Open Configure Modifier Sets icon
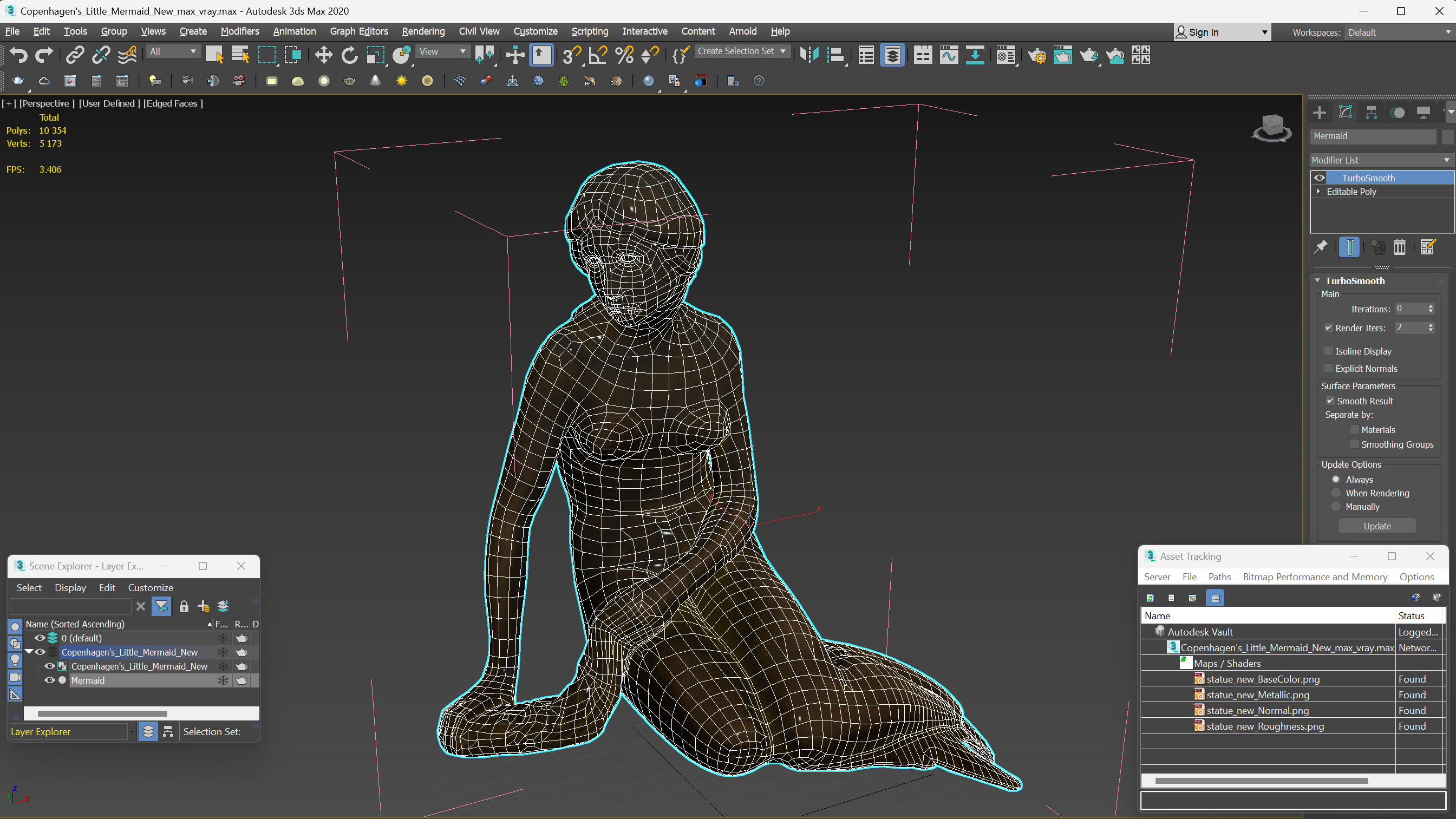Viewport: 1456px width, 819px height. 1427,247
